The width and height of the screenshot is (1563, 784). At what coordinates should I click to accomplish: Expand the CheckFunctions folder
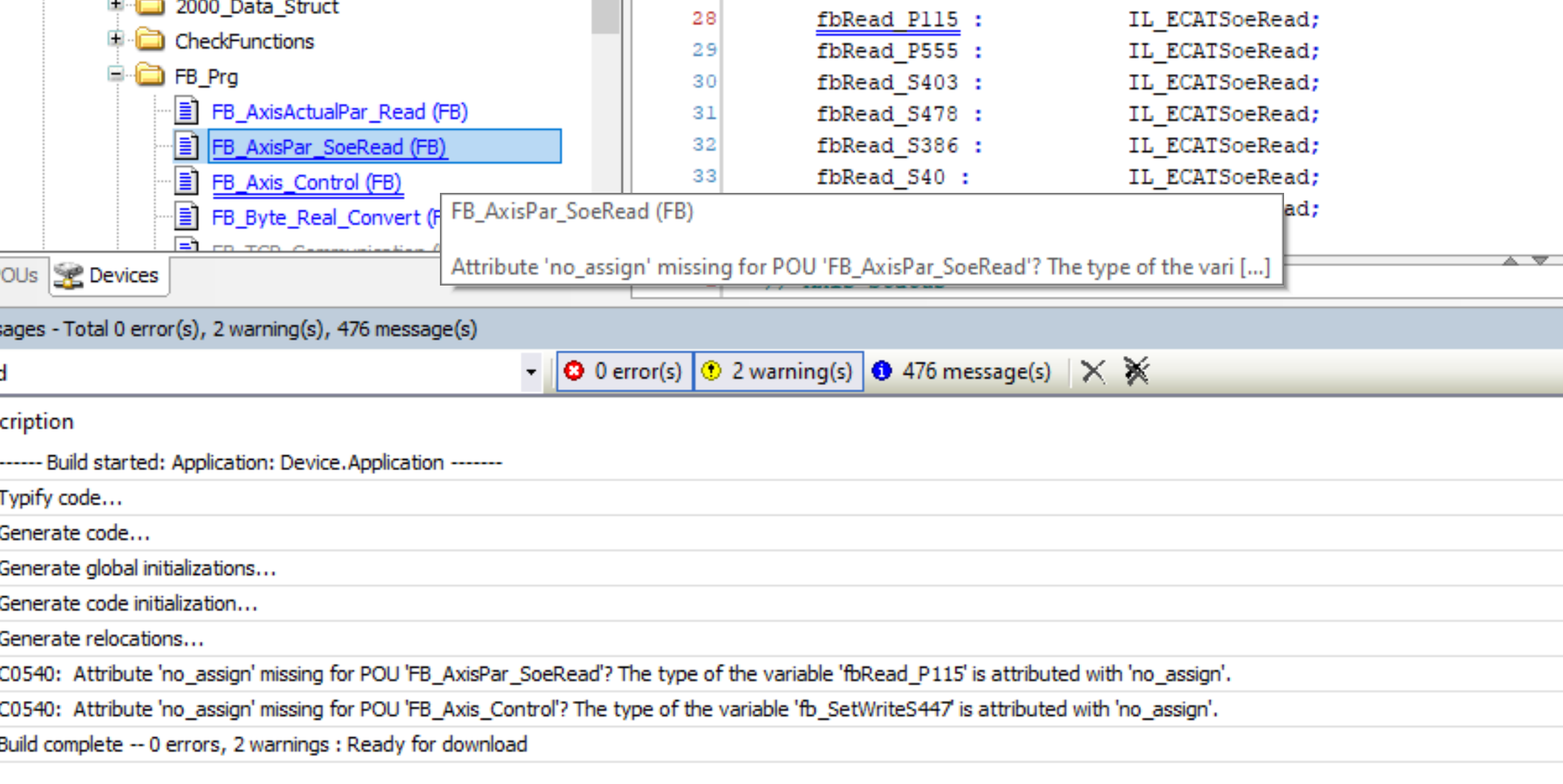[x=116, y=39]
